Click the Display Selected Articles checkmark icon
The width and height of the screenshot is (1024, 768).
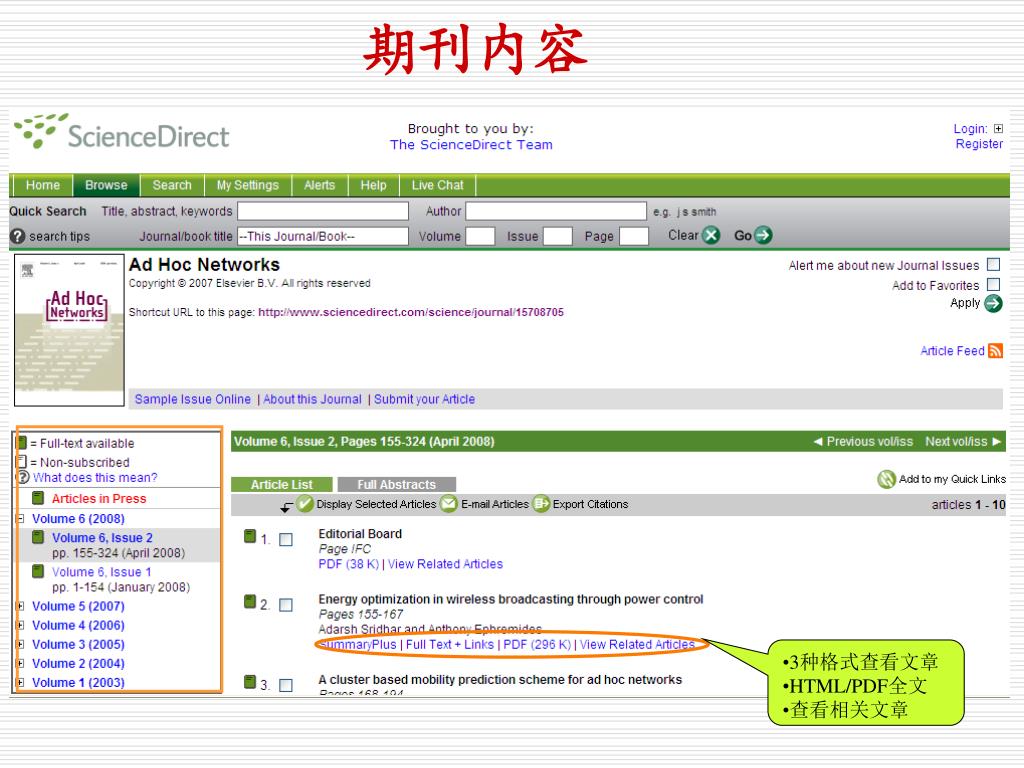coord(305,504)
